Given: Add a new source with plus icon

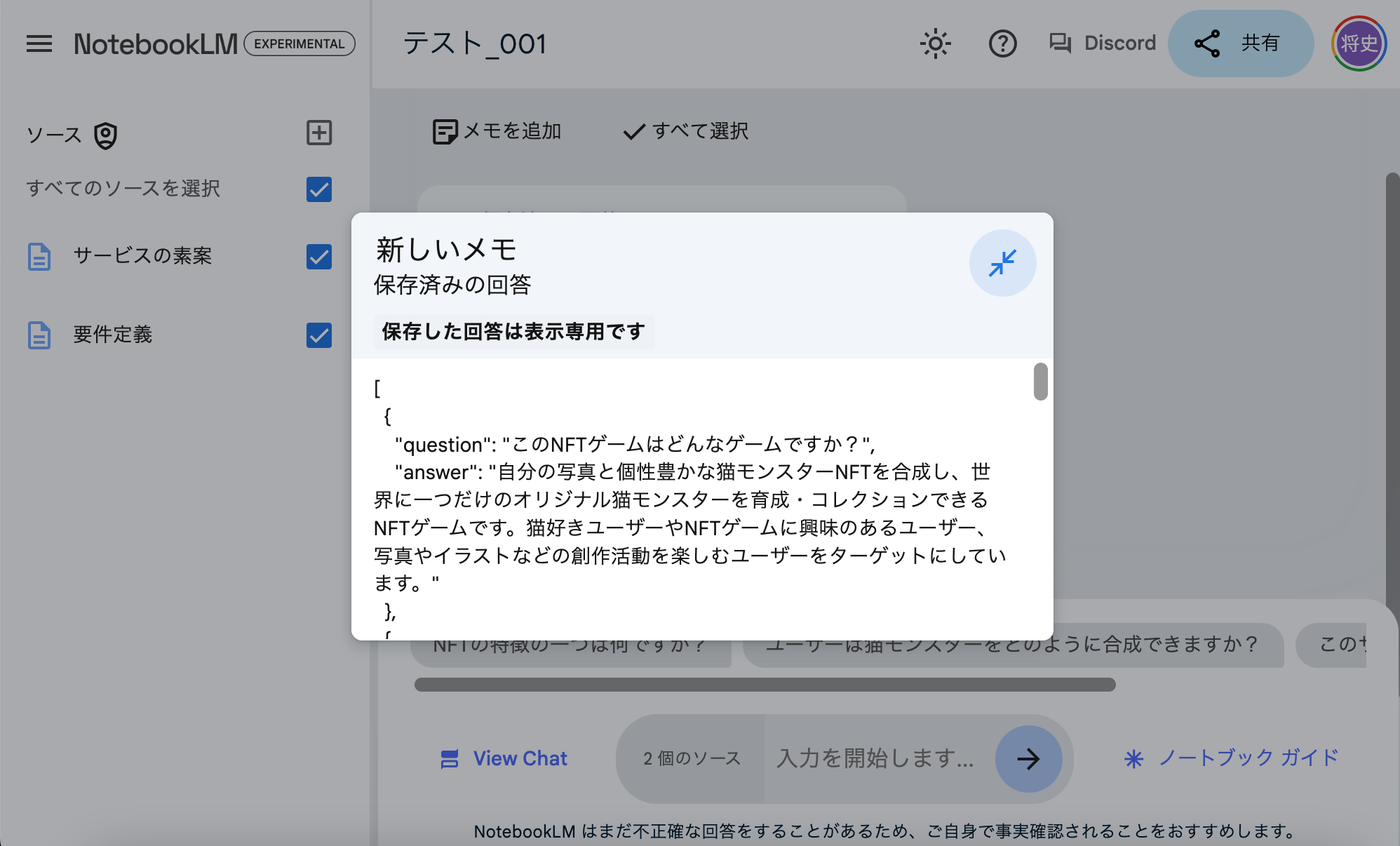Looking at the screenshot, I should tap(319, 133).
